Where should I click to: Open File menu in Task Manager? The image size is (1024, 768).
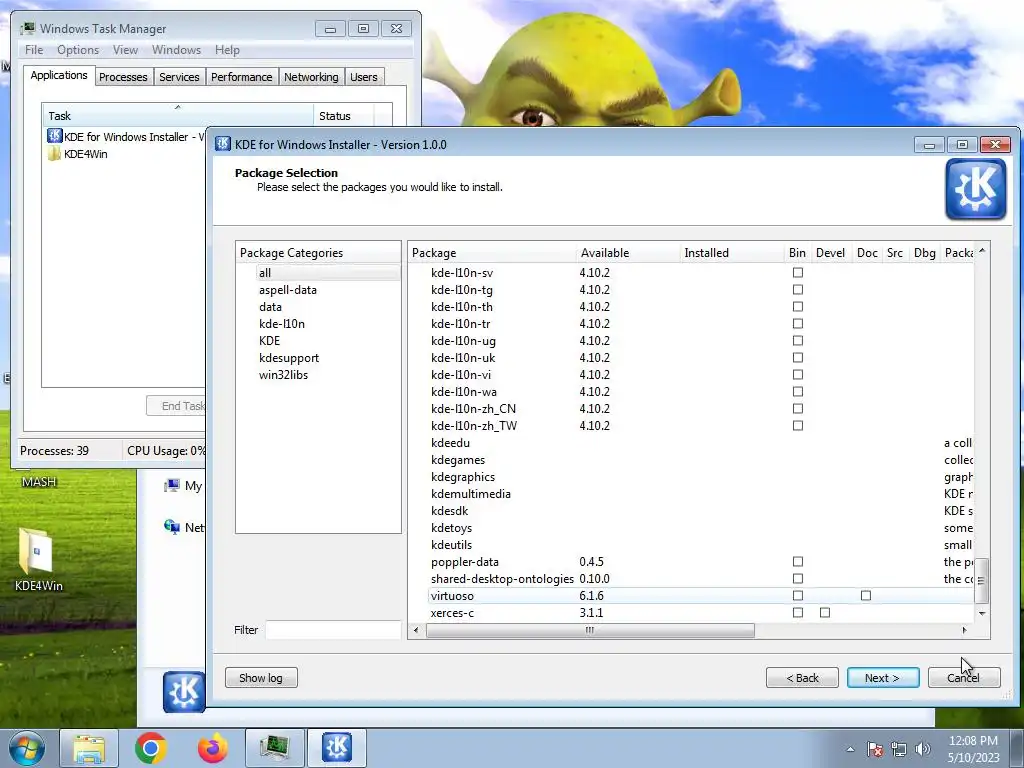click(x=34, y=50)
